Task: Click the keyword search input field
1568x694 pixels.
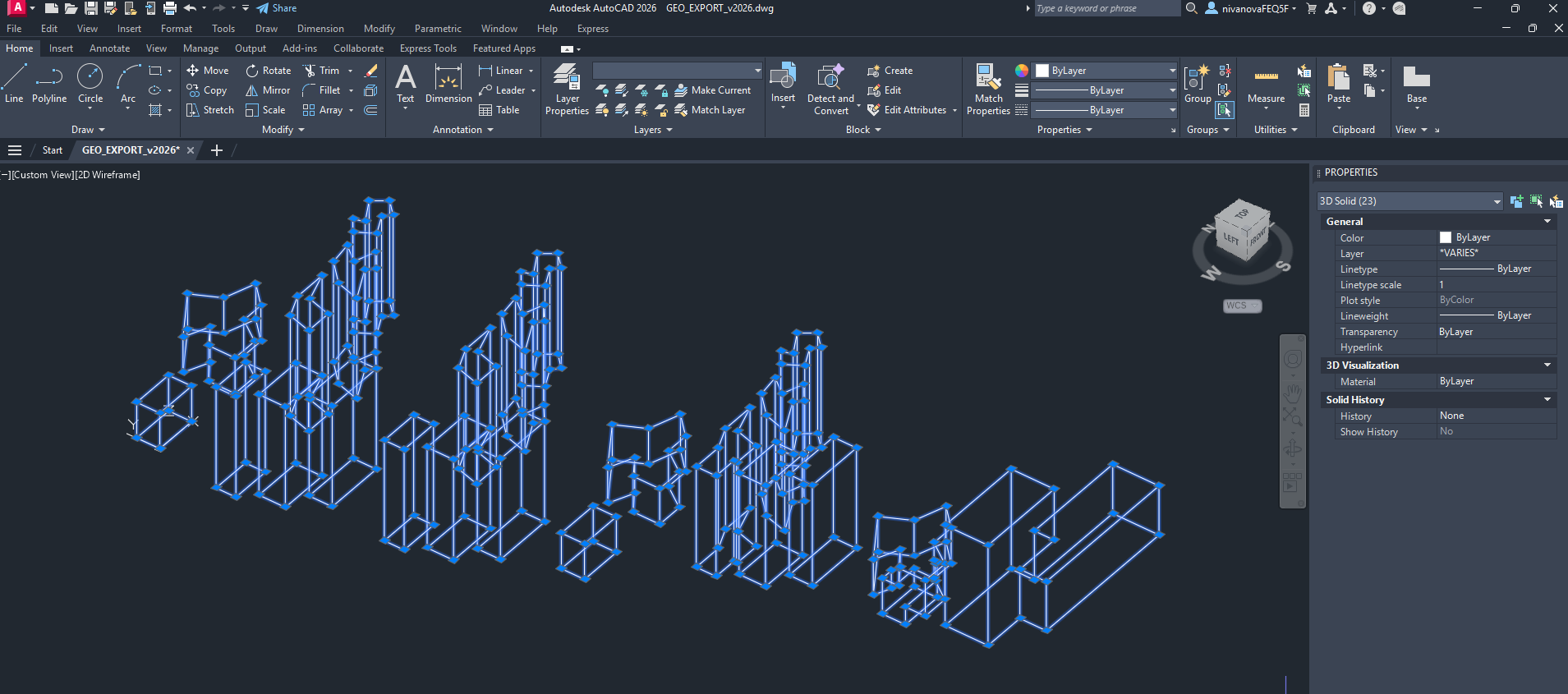Action: click(x=1105, y=8)
